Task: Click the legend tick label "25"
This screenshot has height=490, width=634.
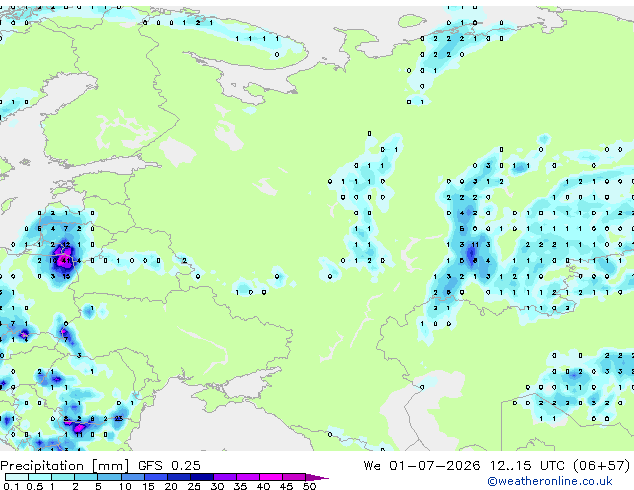Action: click(x=194, y=486)
